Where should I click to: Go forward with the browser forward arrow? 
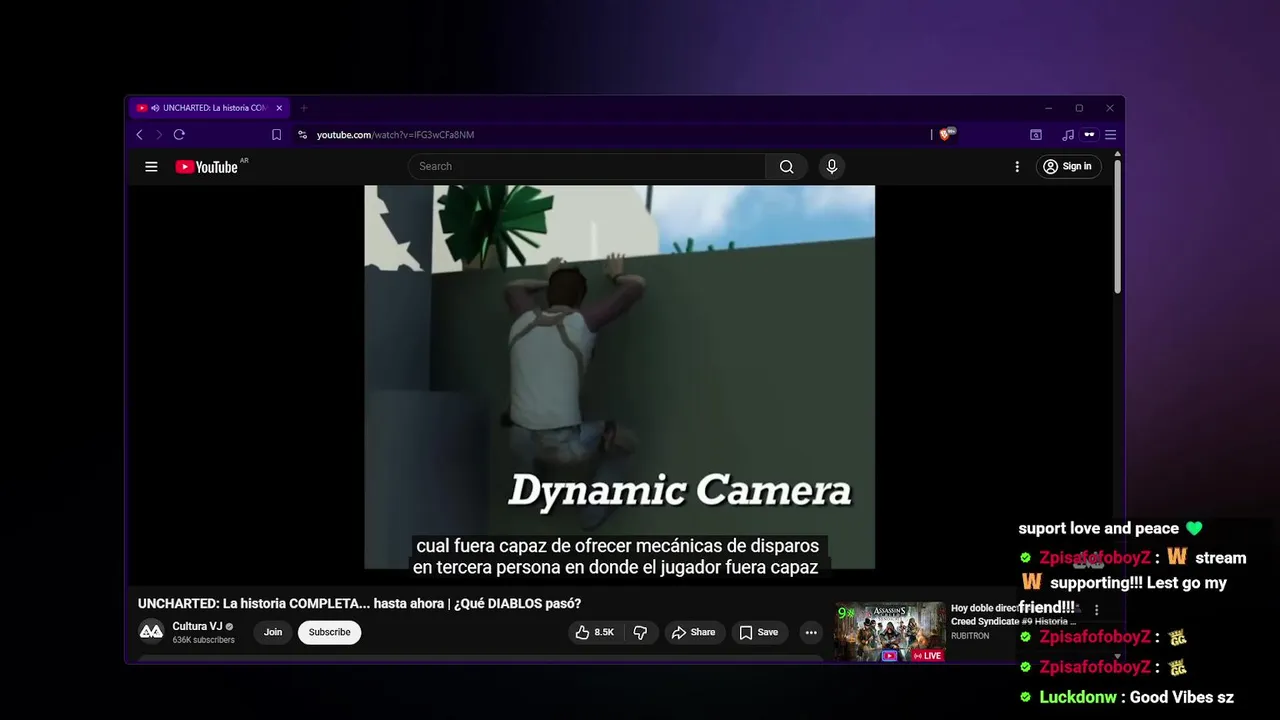[158, 135]
